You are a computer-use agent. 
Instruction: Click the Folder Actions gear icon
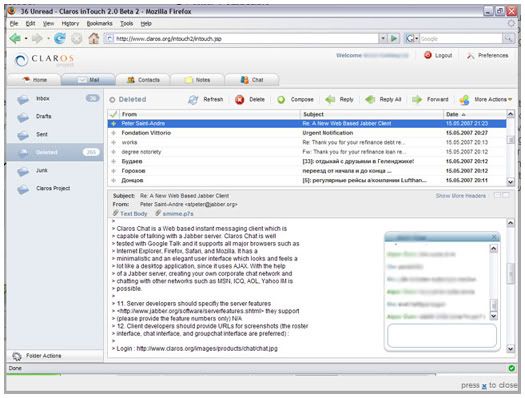click(16, 356)
